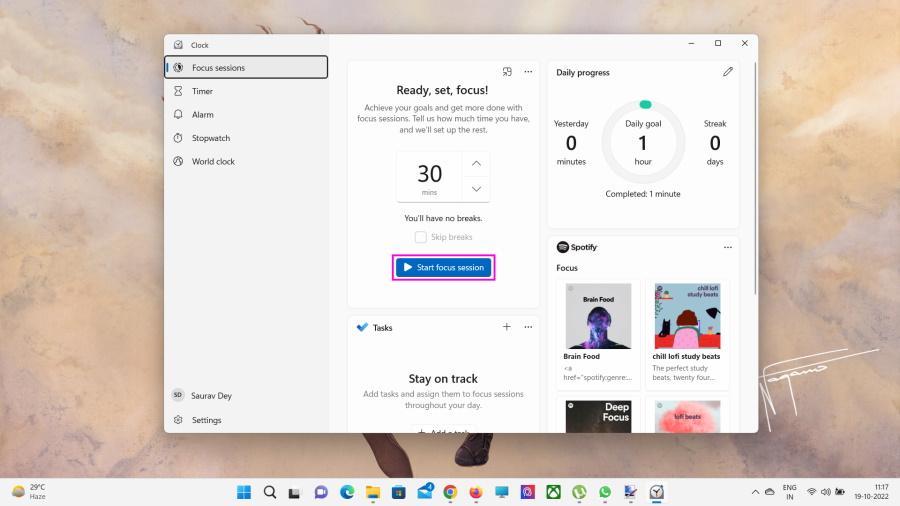Select World clock in the sidebar
The image size is (900, 506).
click(x=213, y=161)
